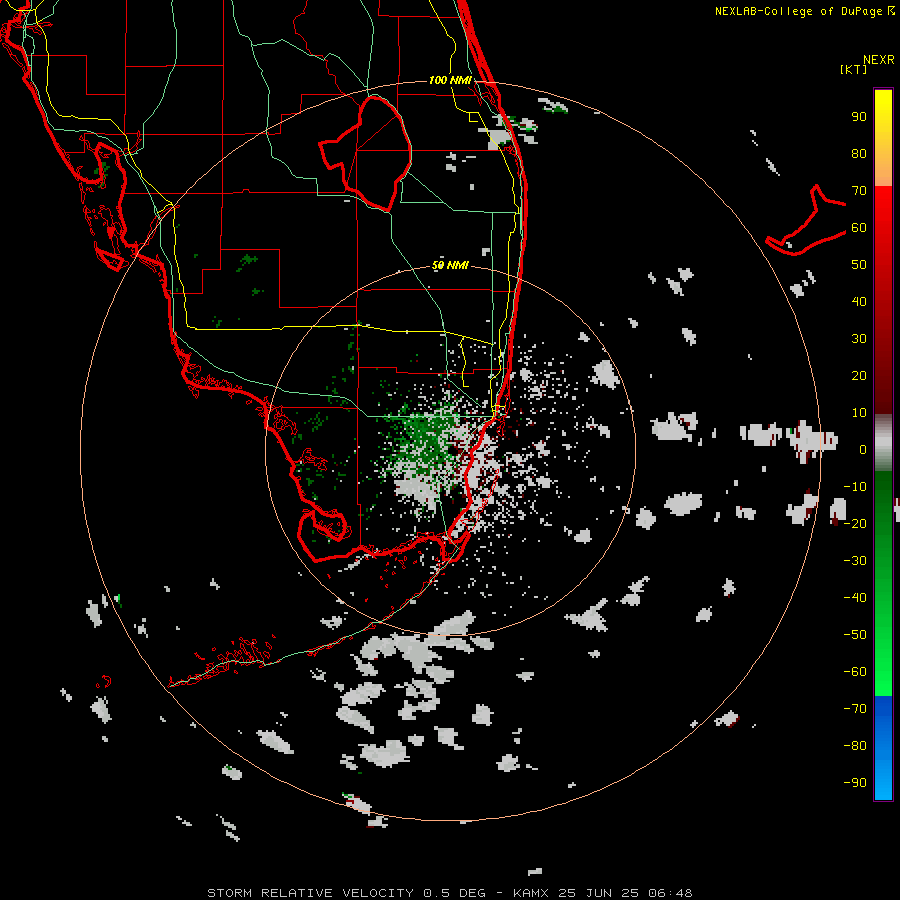Click the '06:48' timestamp in caption
Viewport: 900px width, 900px height.
(670, 893)
